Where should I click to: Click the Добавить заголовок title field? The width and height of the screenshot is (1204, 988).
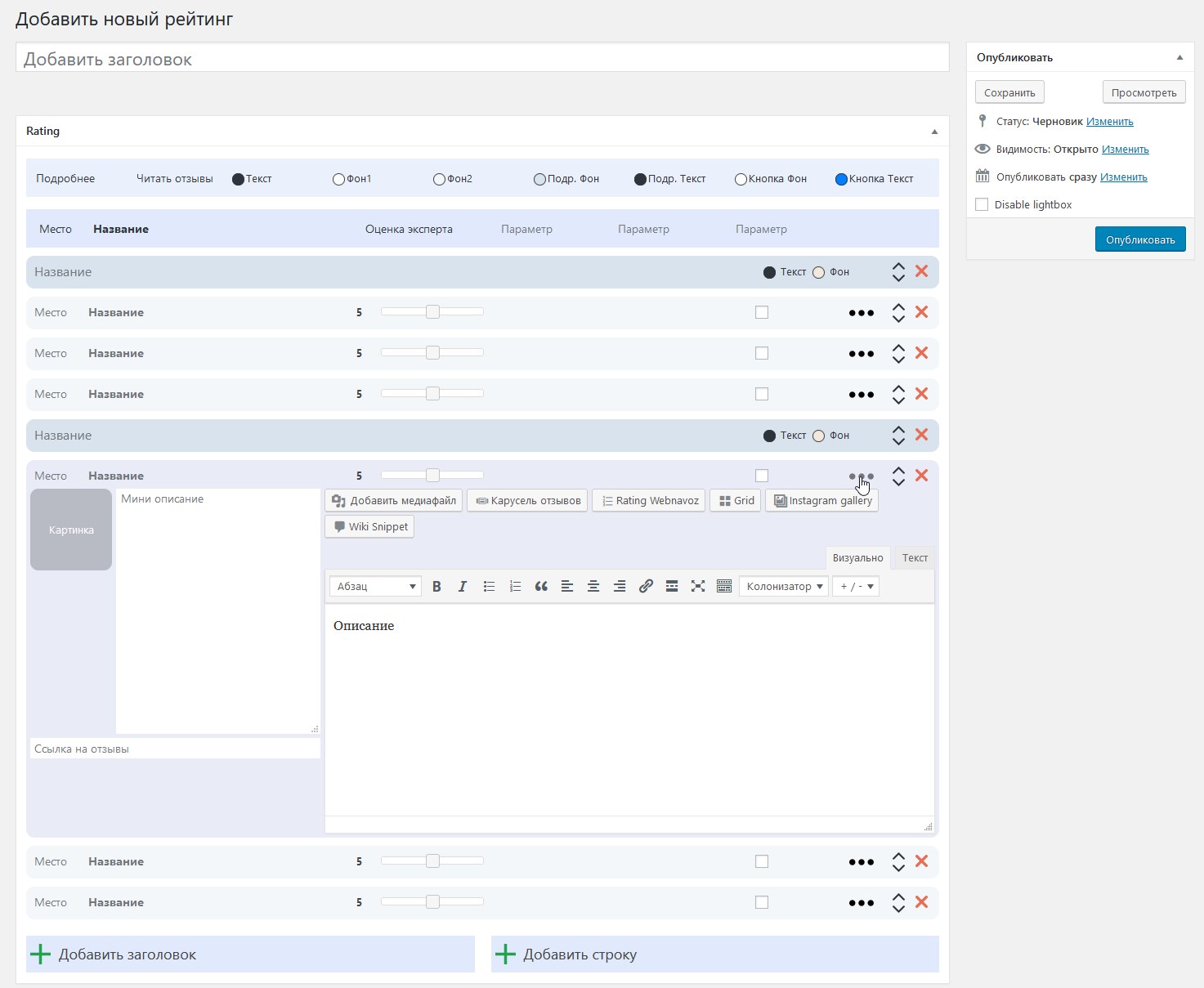[482, 59]
